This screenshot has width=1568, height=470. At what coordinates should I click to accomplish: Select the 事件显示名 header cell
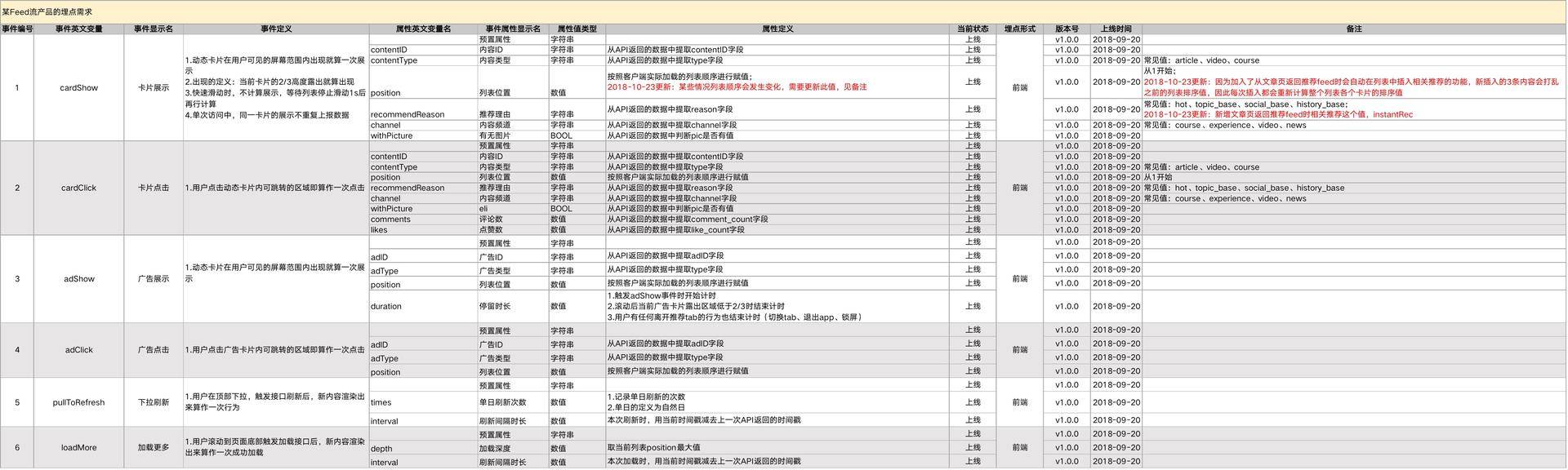[x=154, y=29]
